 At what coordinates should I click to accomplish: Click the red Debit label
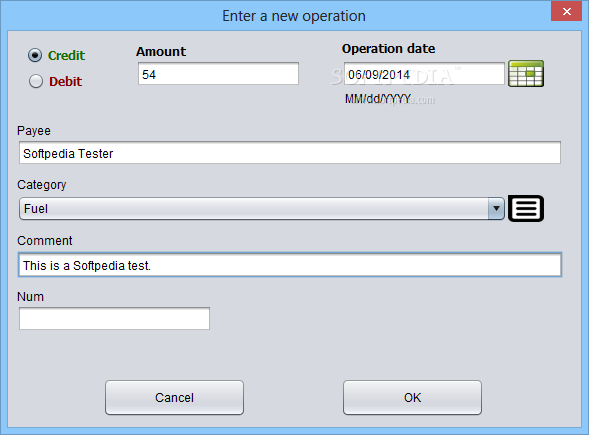click(65, 82)
